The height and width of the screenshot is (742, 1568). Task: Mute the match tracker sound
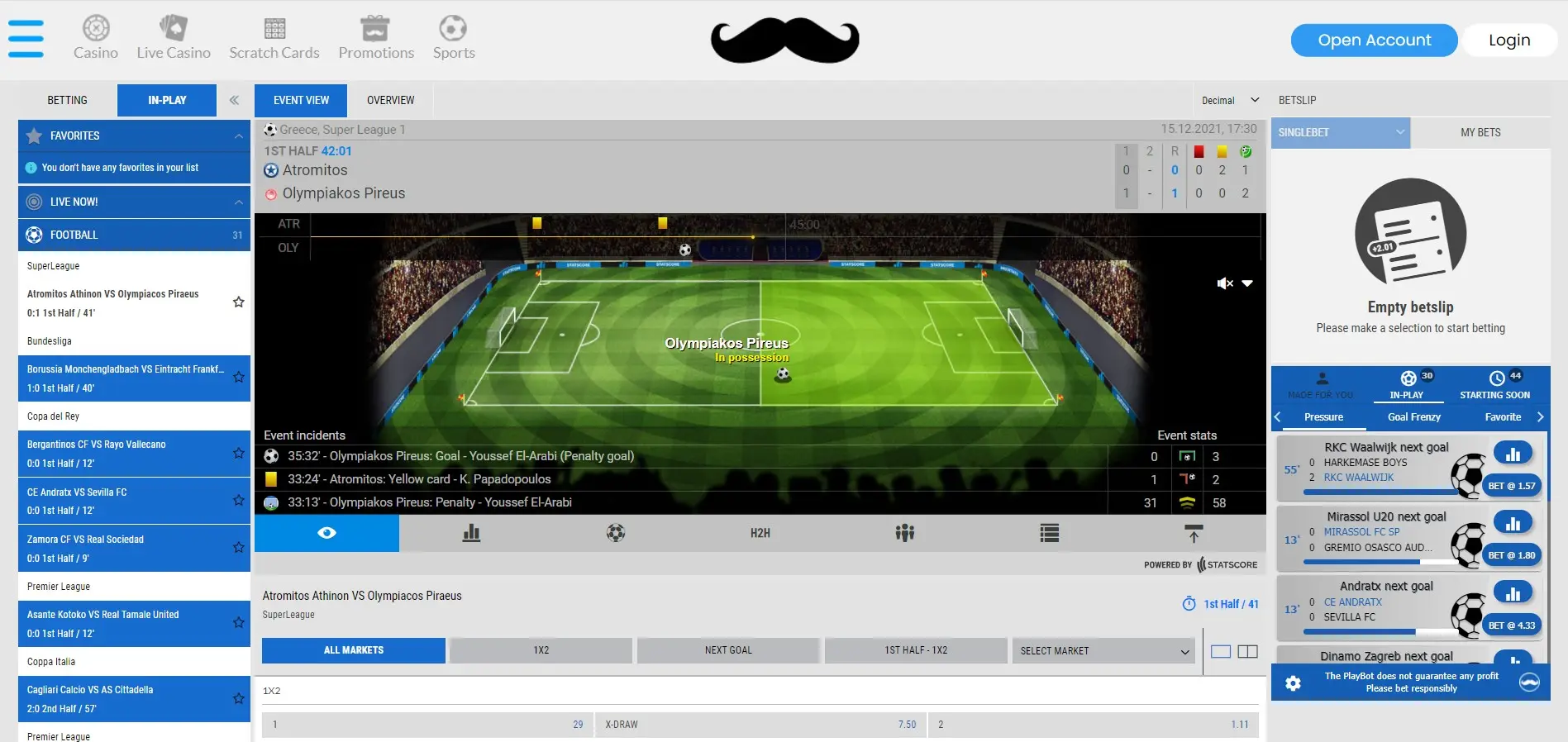[1225, 283]
